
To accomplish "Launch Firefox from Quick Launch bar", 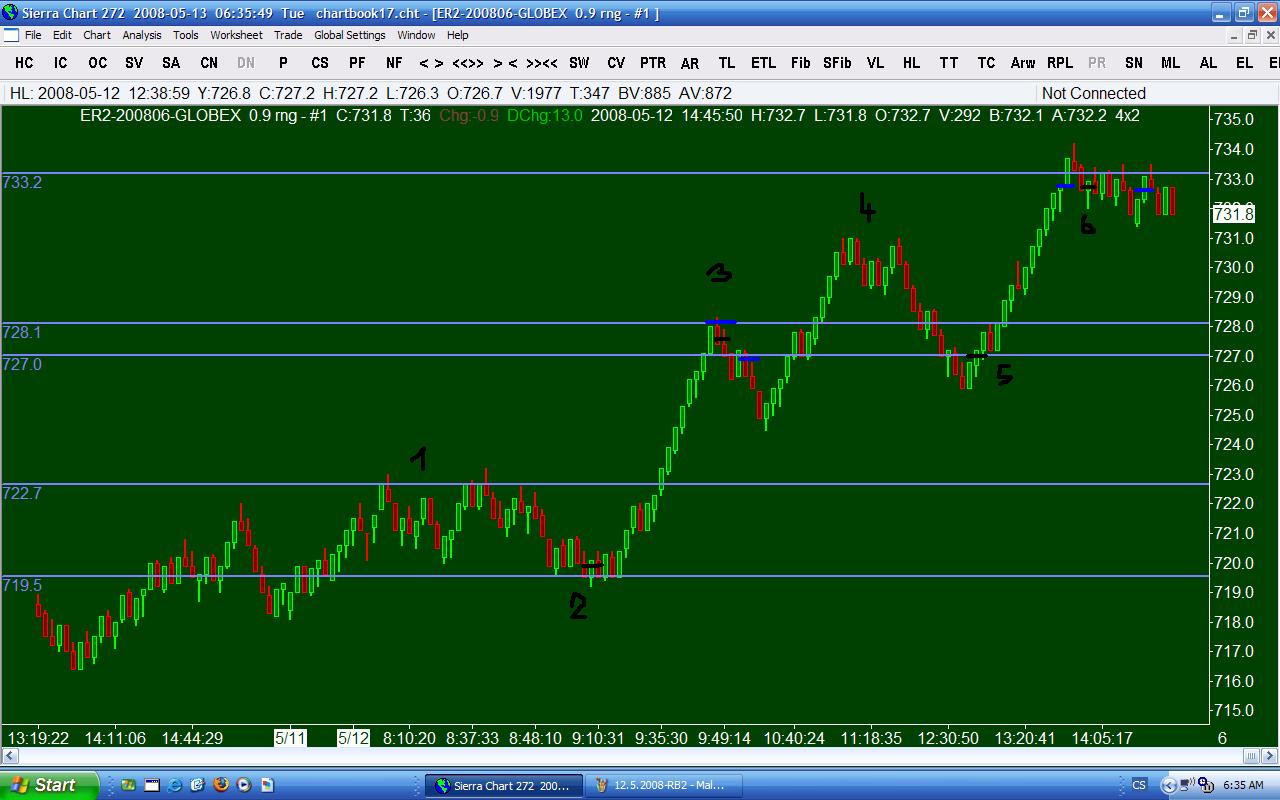I will (x=221, y=785).
